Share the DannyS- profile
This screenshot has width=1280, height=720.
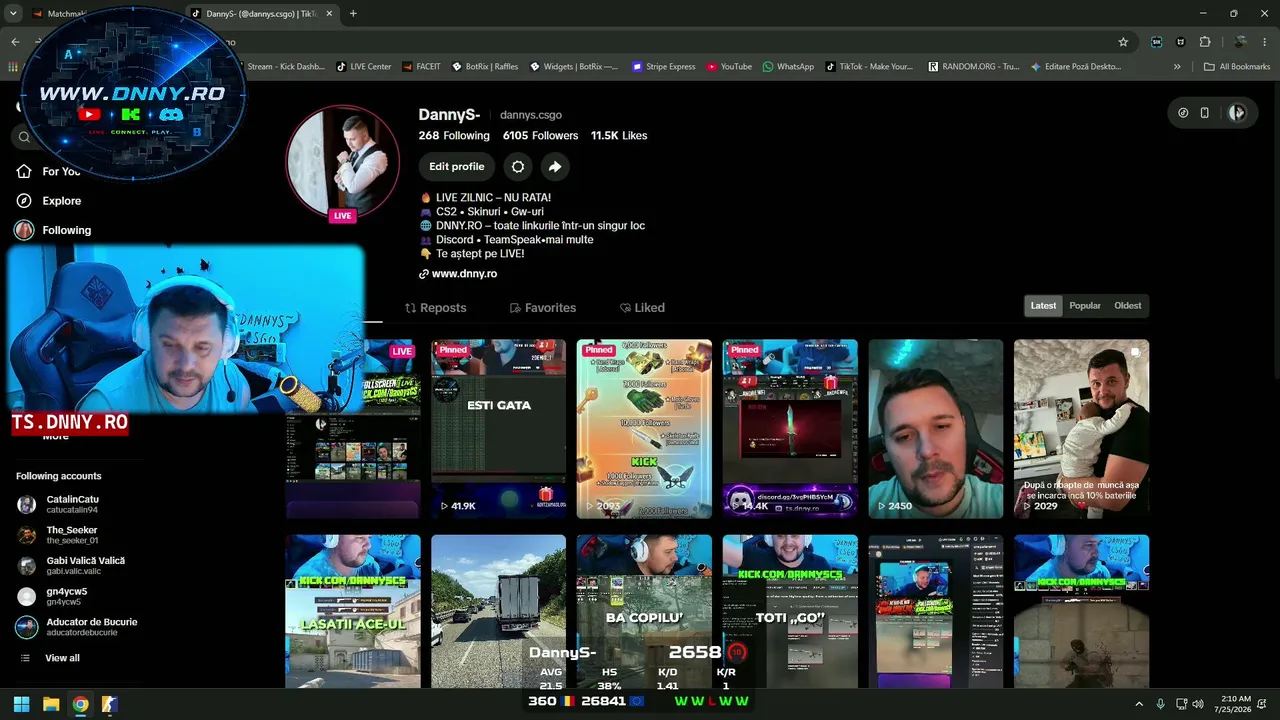pyautogui.click(x=555, y=167)
